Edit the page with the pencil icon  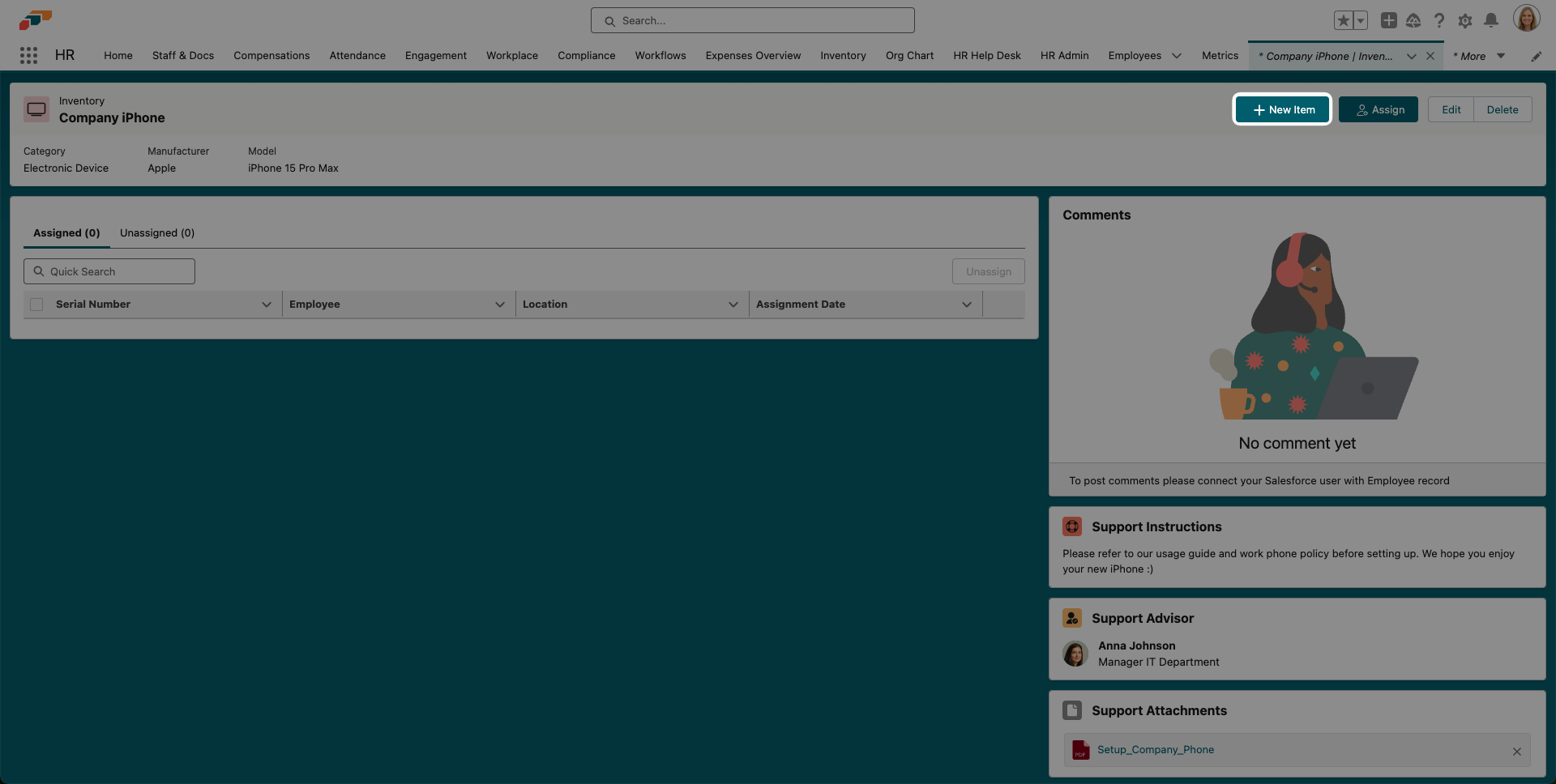1537,56
